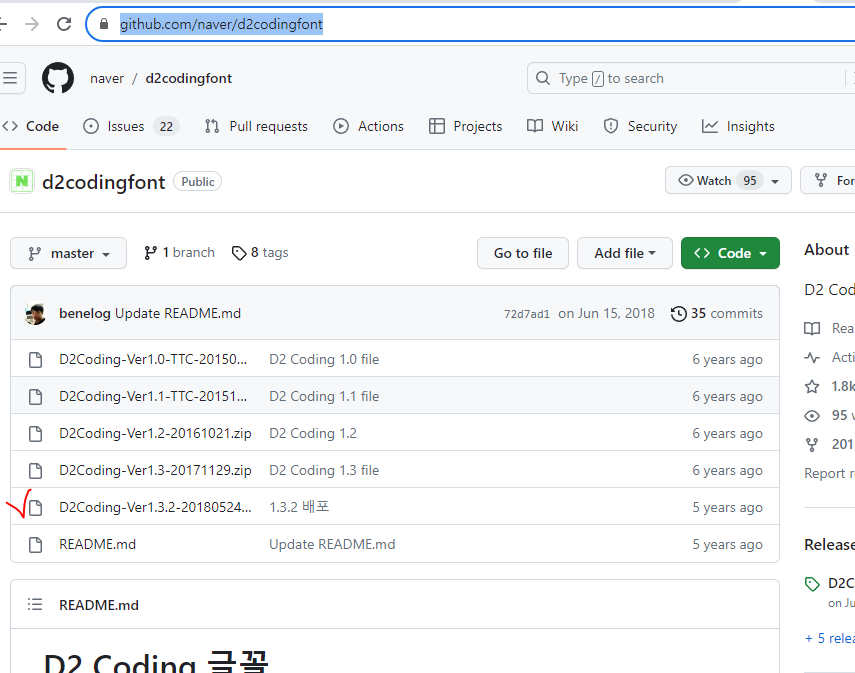Click the d2codingfont repository avatar icon
Image resolution: width=855 pixels, height=673 pixels.
(x=21, y=181)
